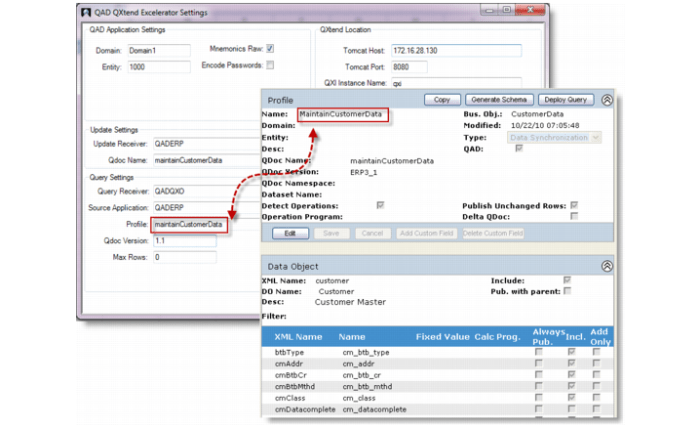Toggle the Pub. with parent checkbox
700x428 pixels.
[567, 291]
